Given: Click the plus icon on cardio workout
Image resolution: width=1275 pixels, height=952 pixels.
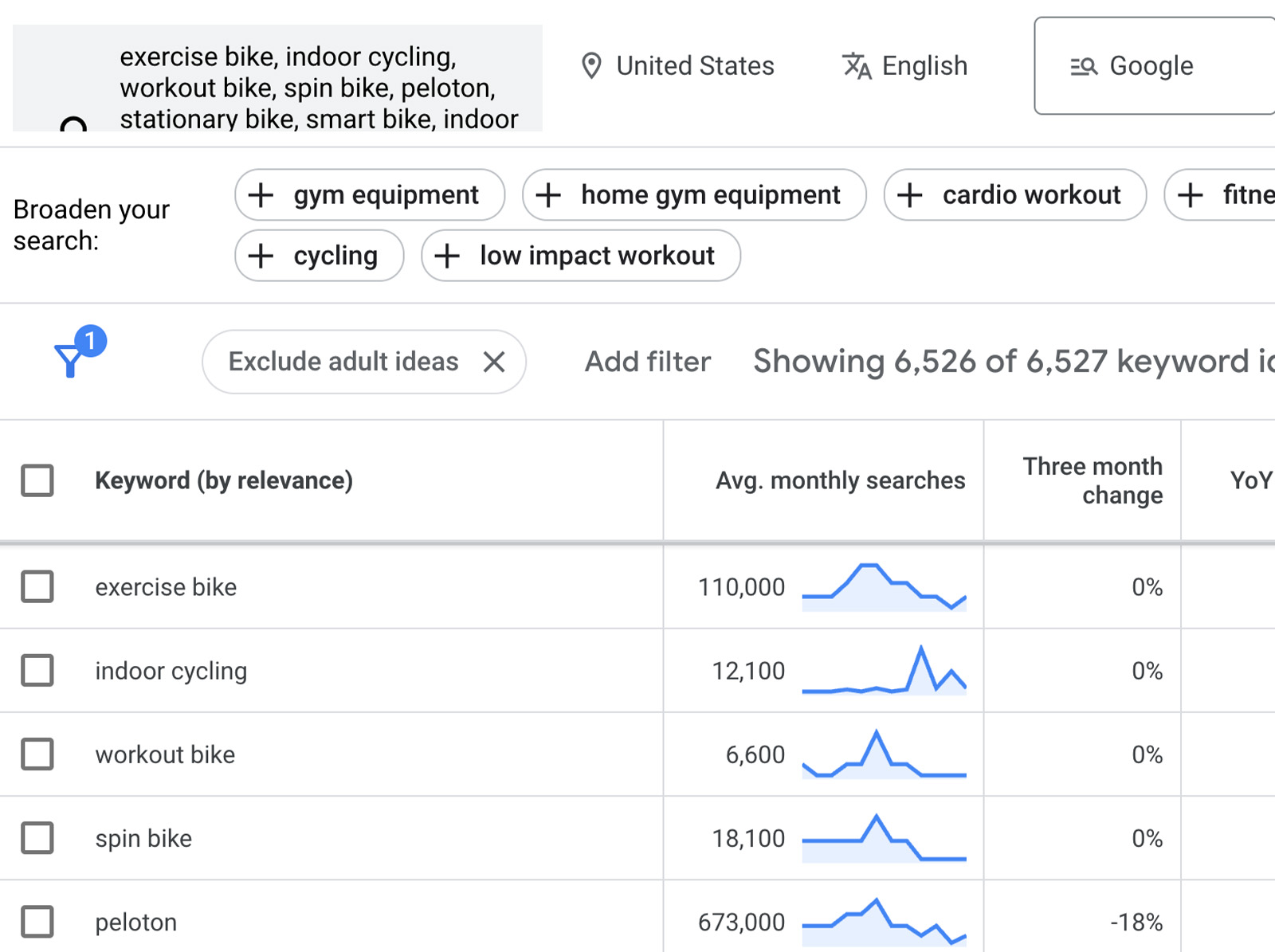Looking at the screenshot, I should click(x=910, y=194).
